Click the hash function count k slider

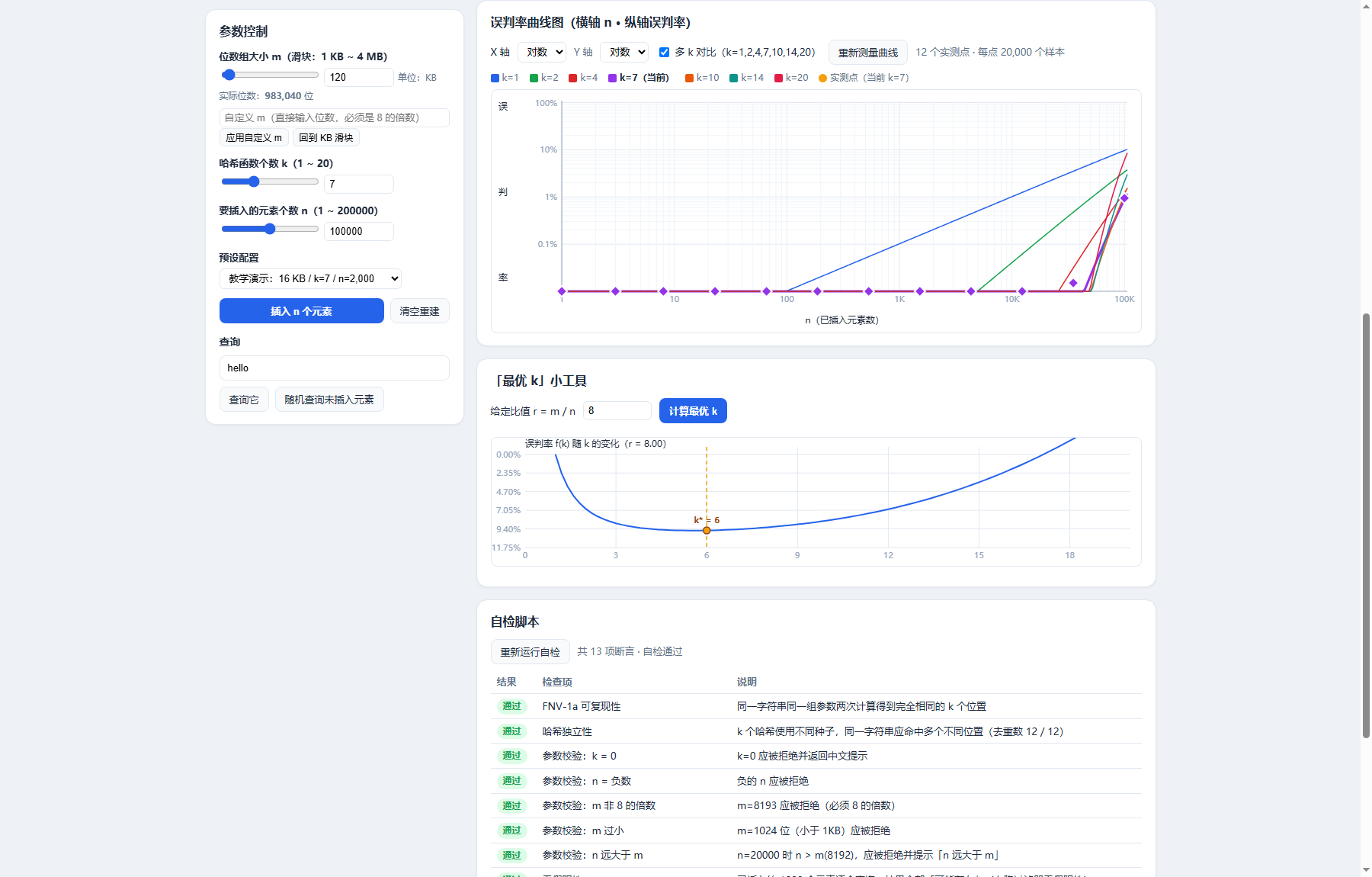(270, 182)
